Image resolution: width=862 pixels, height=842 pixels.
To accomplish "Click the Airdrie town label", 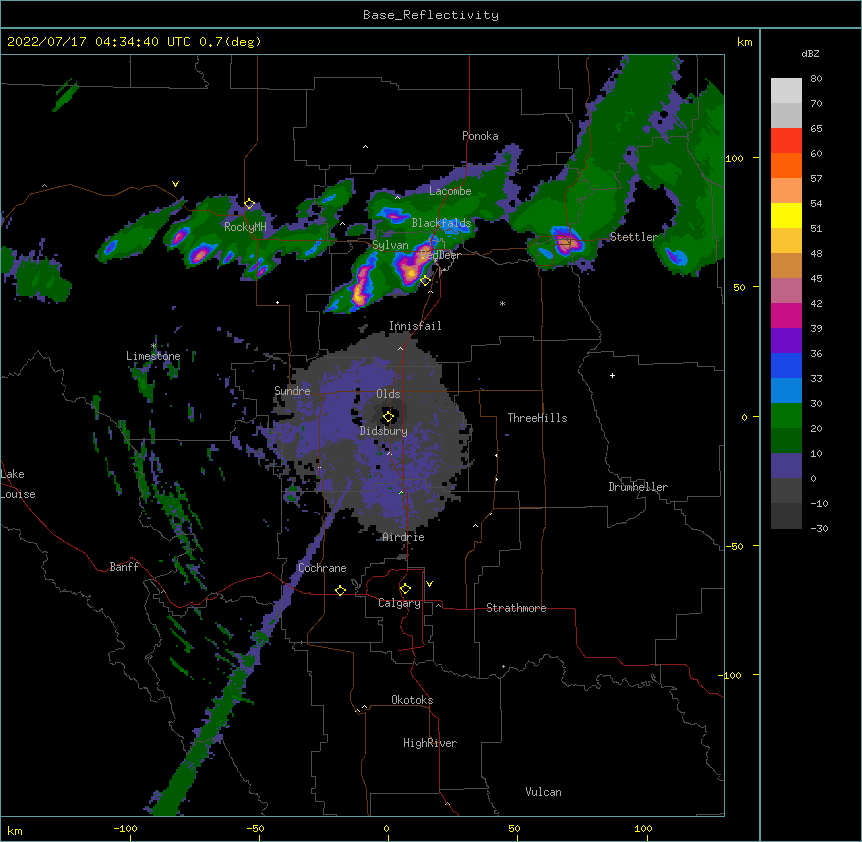I will point(403,537).
